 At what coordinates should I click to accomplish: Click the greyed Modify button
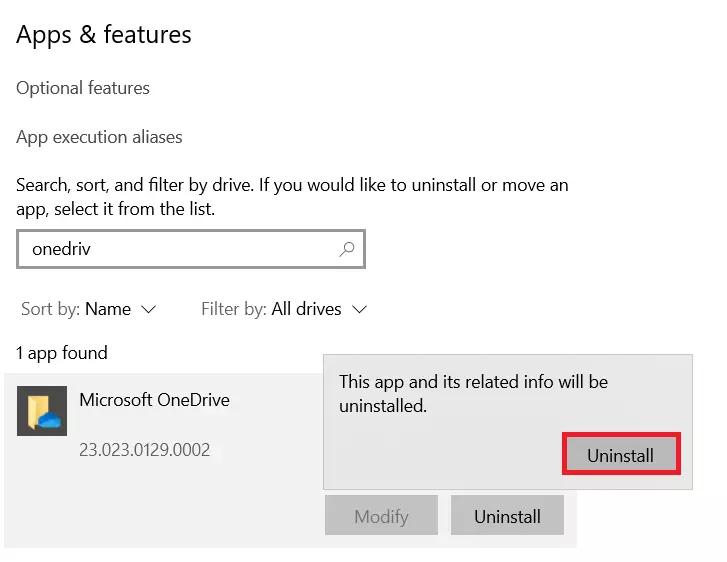pos(381,516)
